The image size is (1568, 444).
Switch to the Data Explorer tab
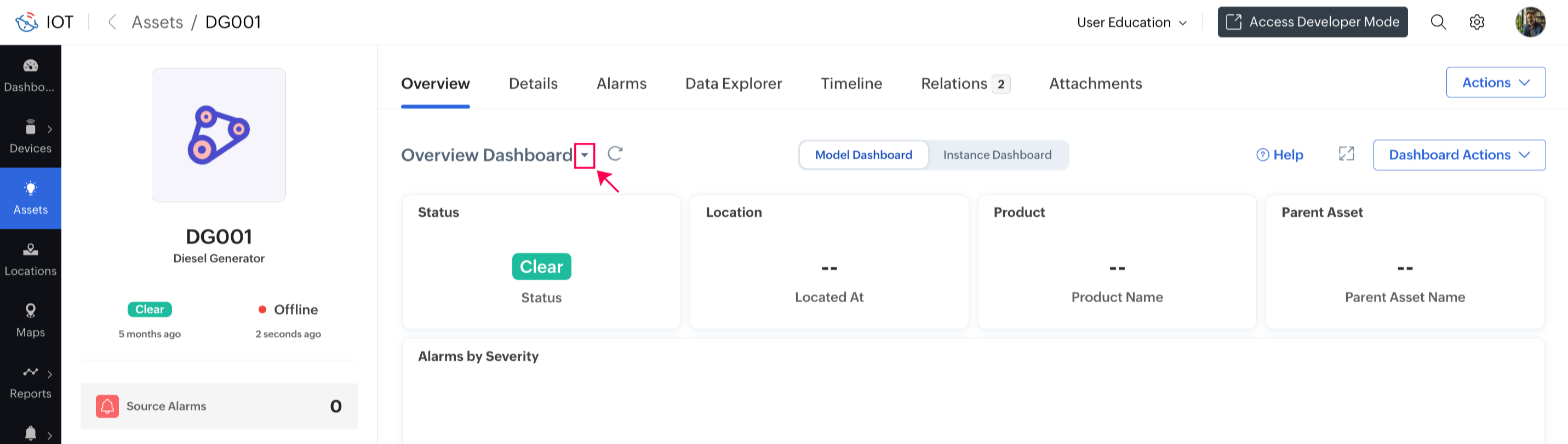734,83
